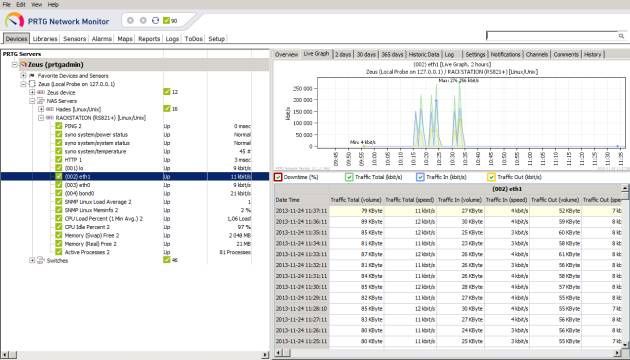Click the NAS Servers group icon
The width and height of the screenshot is (630, 360).
pos(41,101)
